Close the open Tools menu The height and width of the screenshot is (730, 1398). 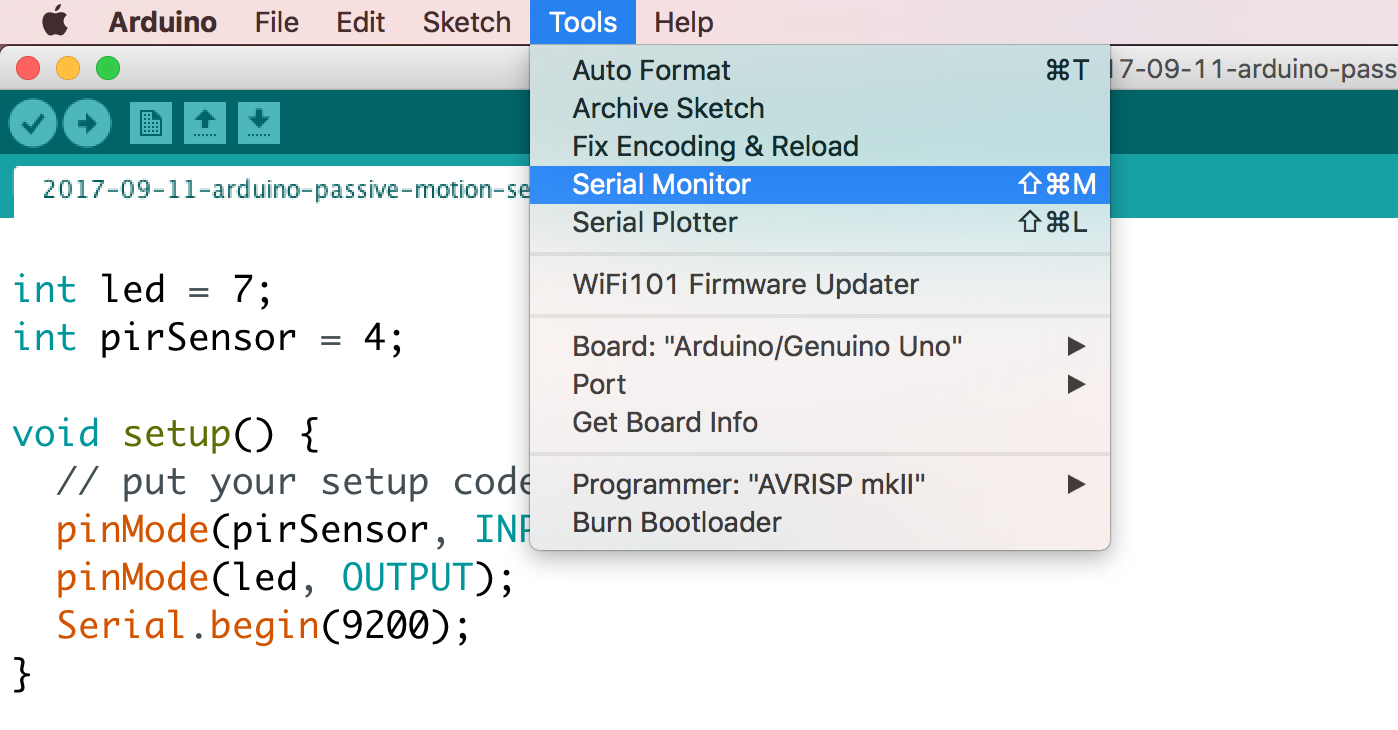pos(583,22)
